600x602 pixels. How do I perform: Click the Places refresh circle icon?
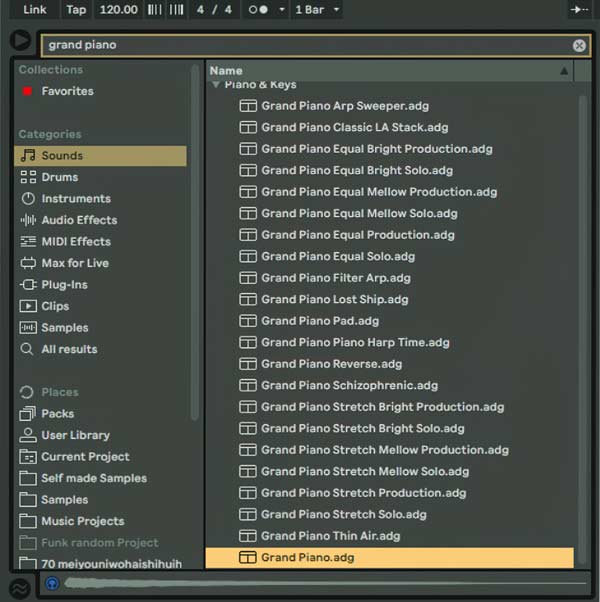click(27, 392)
